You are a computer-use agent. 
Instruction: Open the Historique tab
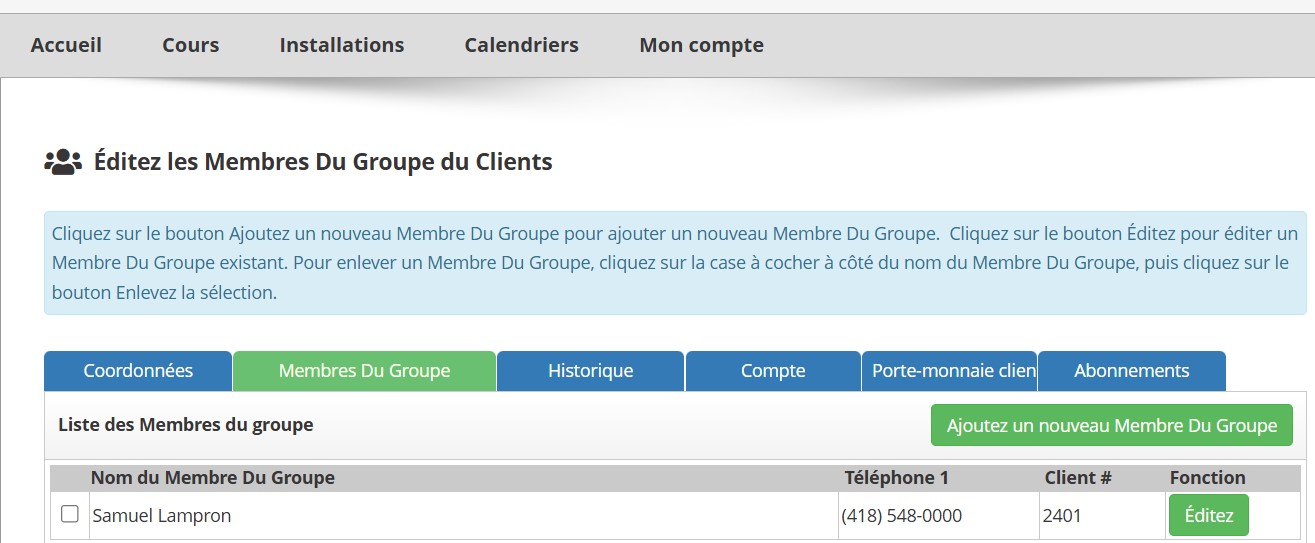(590, 371)
